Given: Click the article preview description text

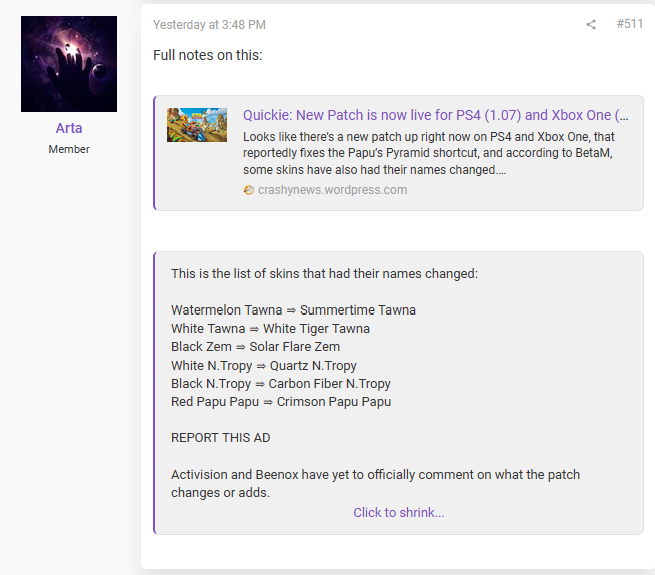Looking at the screenshot, I should [x=429, y=153].
